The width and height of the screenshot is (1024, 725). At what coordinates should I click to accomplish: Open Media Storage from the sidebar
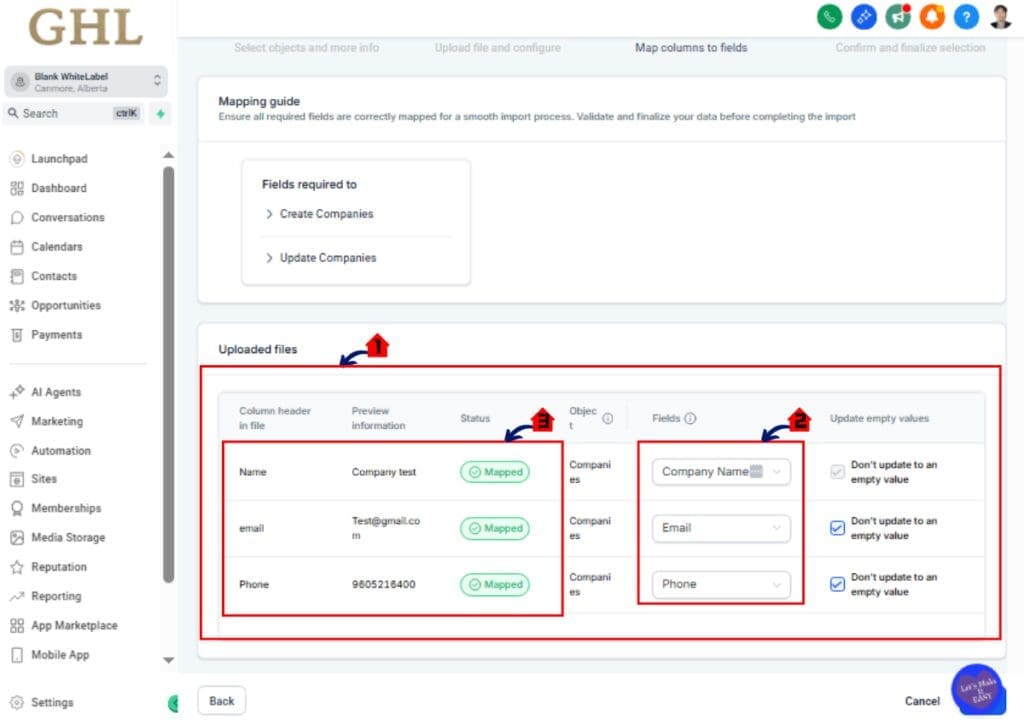tap(18, 537)
